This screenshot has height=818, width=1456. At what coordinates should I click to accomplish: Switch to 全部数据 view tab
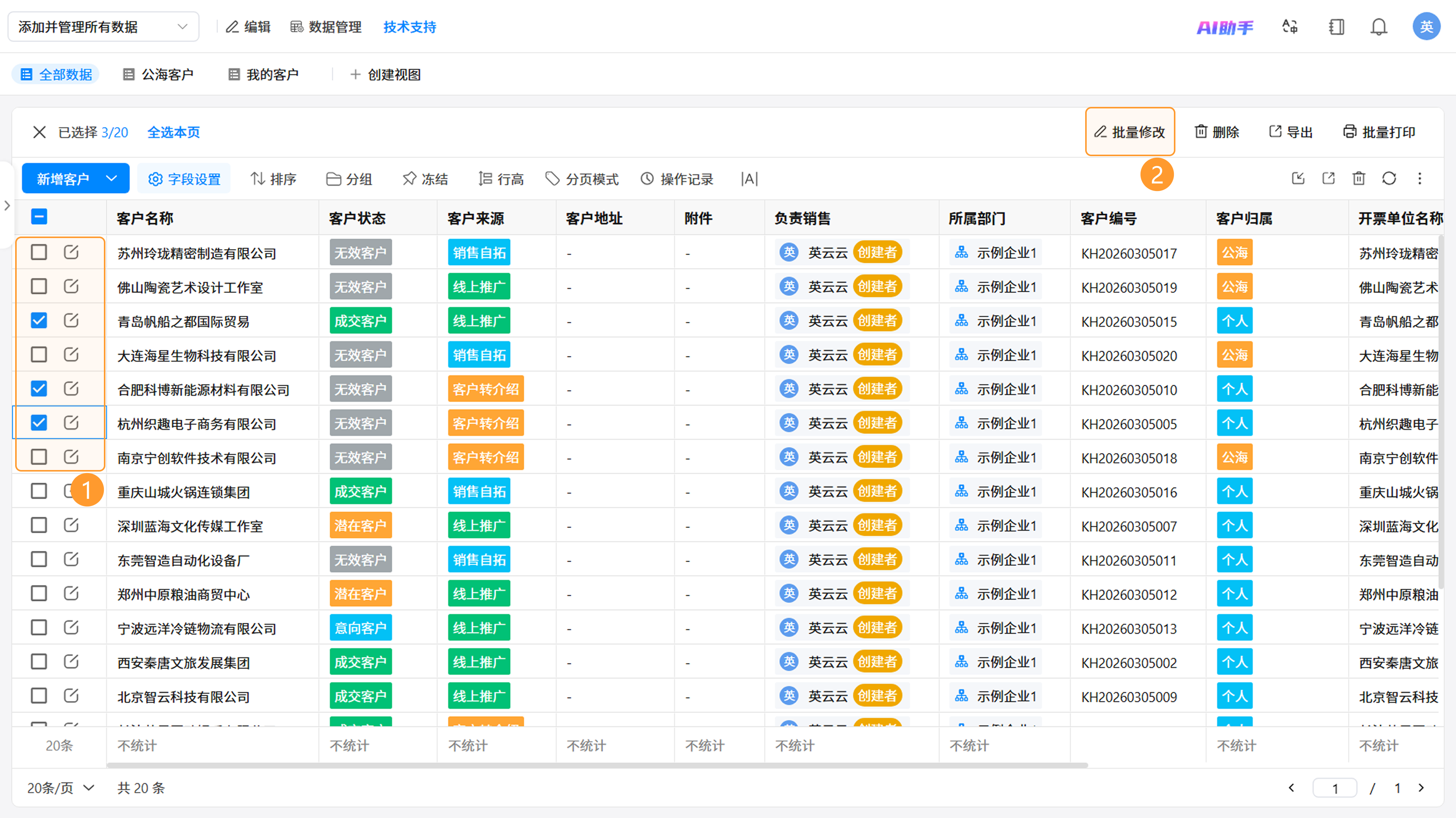pos(56,75)
